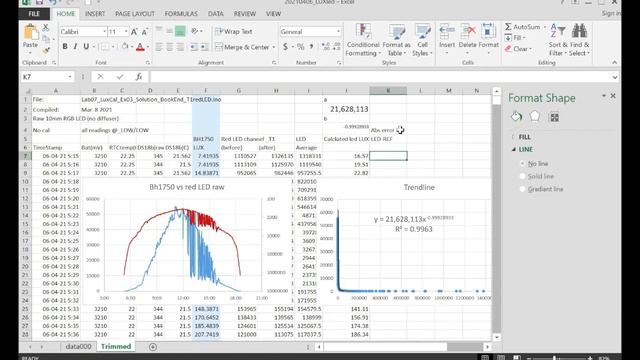
Task: Switch to the DATA ribbon tab
Action: pyautogui.click(x=216, y=13)
